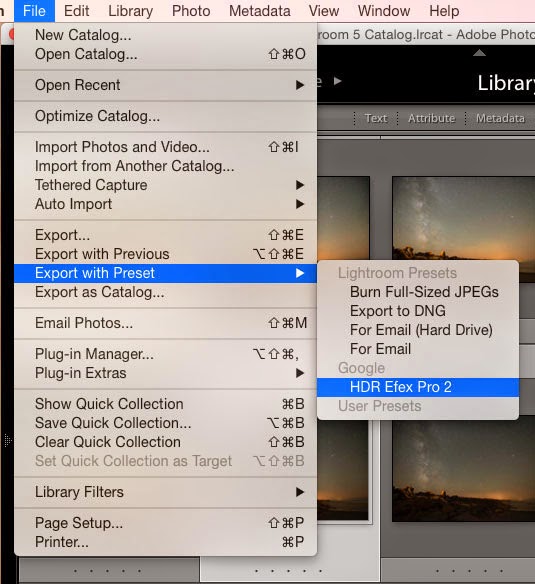Select Email Photos...

165,323
